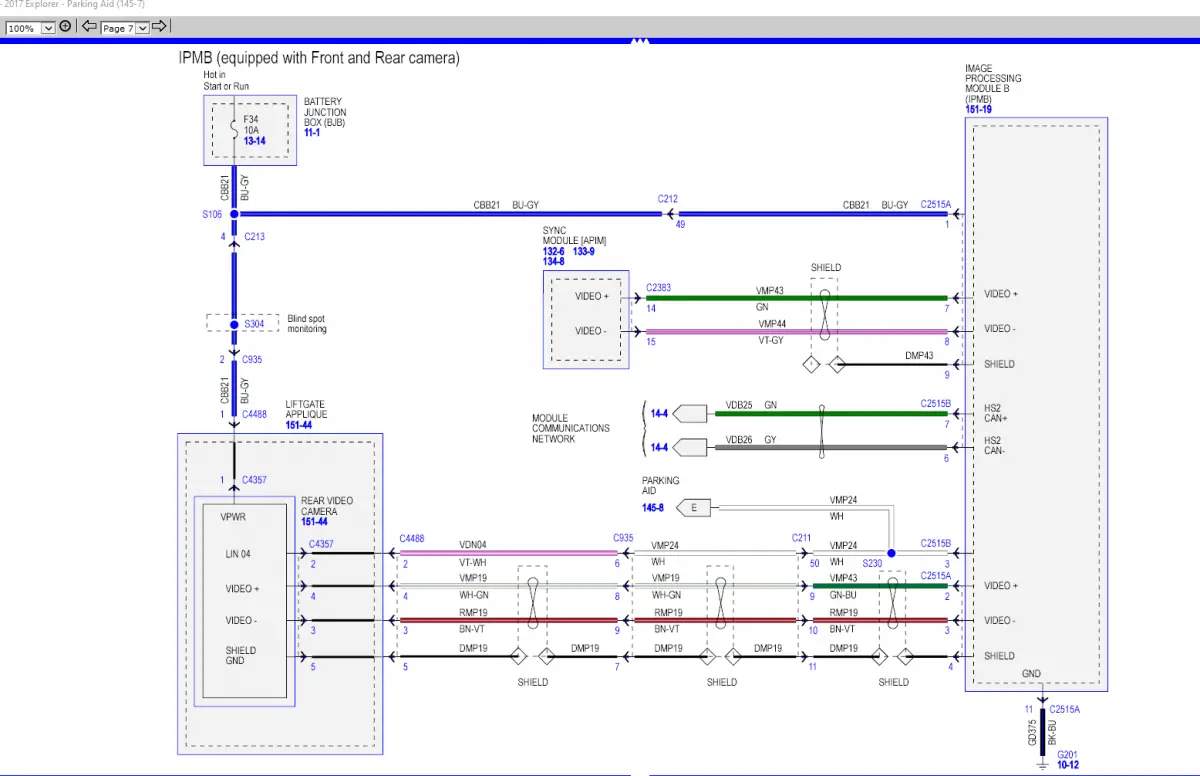Click VPWR pin in rear camera

233,518
